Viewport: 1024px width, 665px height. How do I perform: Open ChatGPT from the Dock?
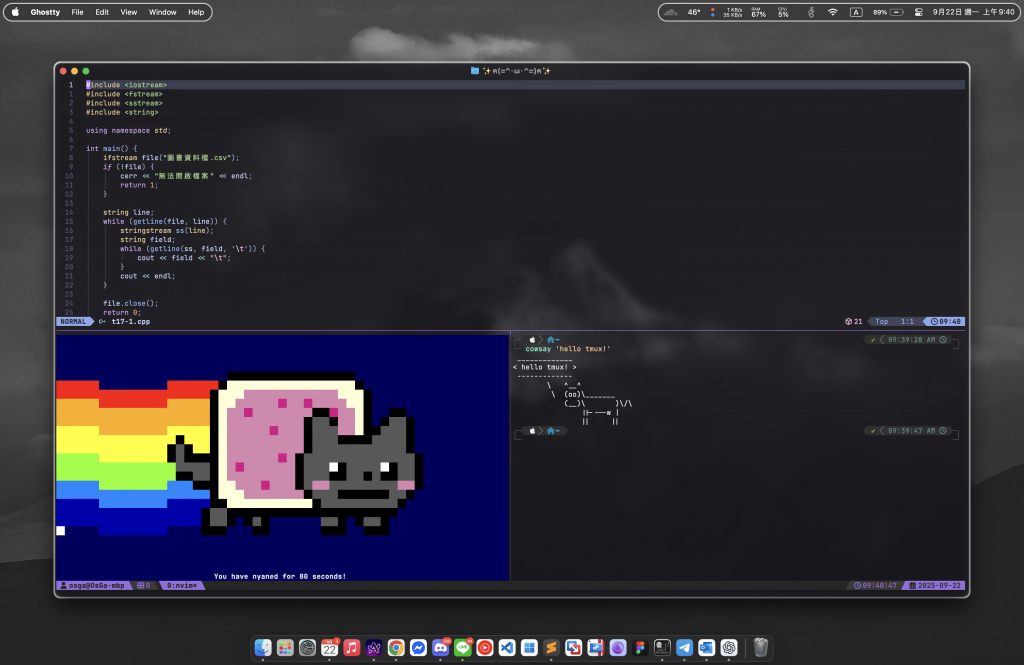click(729, 647)
